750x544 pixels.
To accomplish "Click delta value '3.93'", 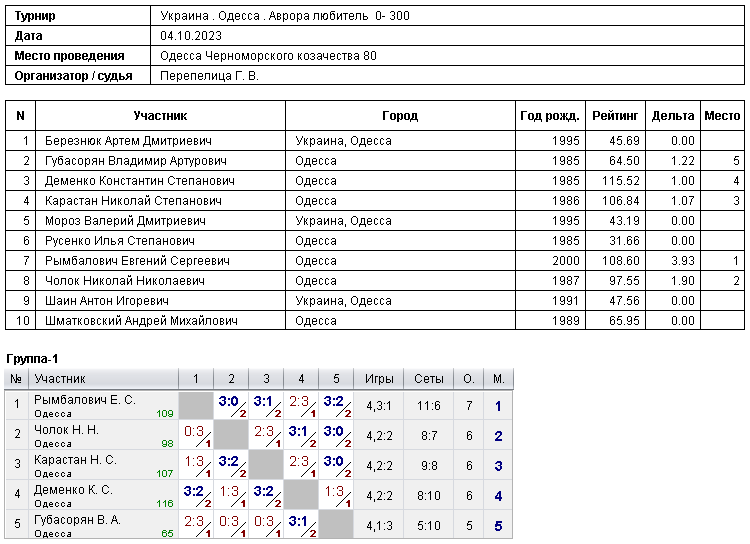I will tap(683, 261).
